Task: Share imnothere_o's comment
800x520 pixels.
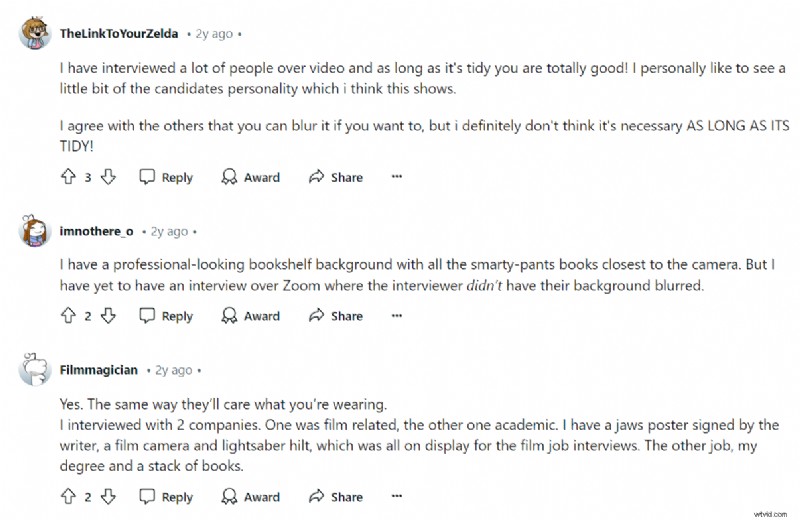Action: [x=336, y=316]
